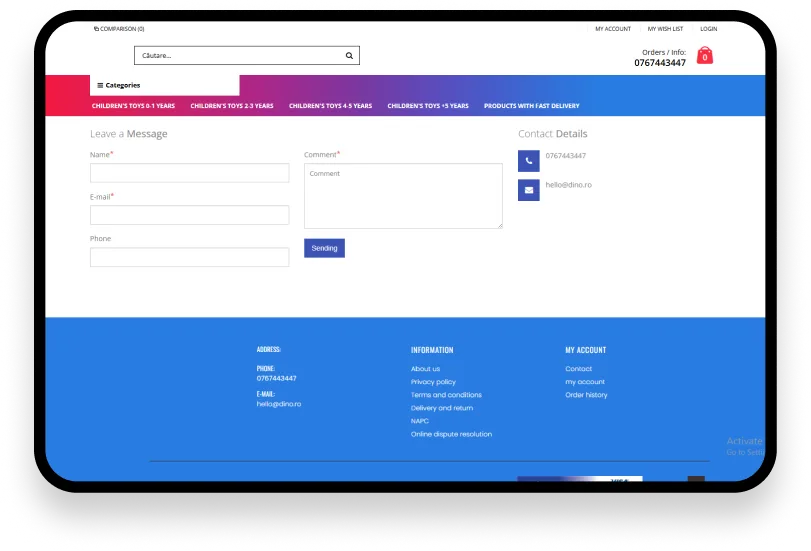Go to My Account in top bar

(613, 29)
